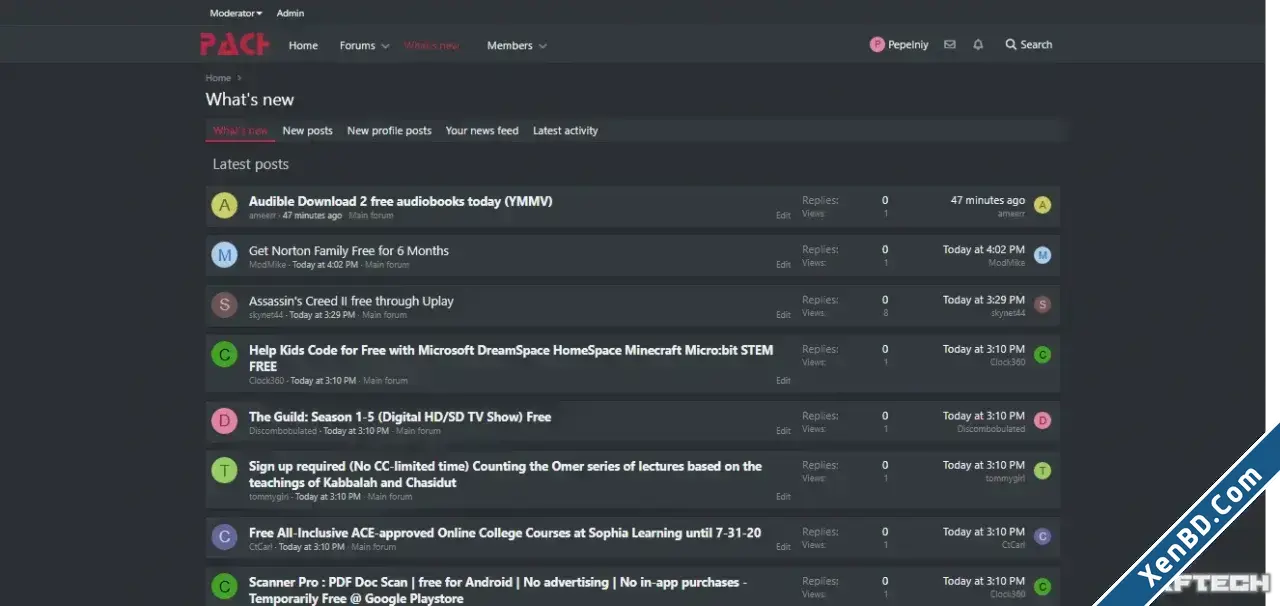The width and height of the screenshot is (1280, 606).
Task: Click the "Latest posts" section heading
Action: (x=251, y=164)
